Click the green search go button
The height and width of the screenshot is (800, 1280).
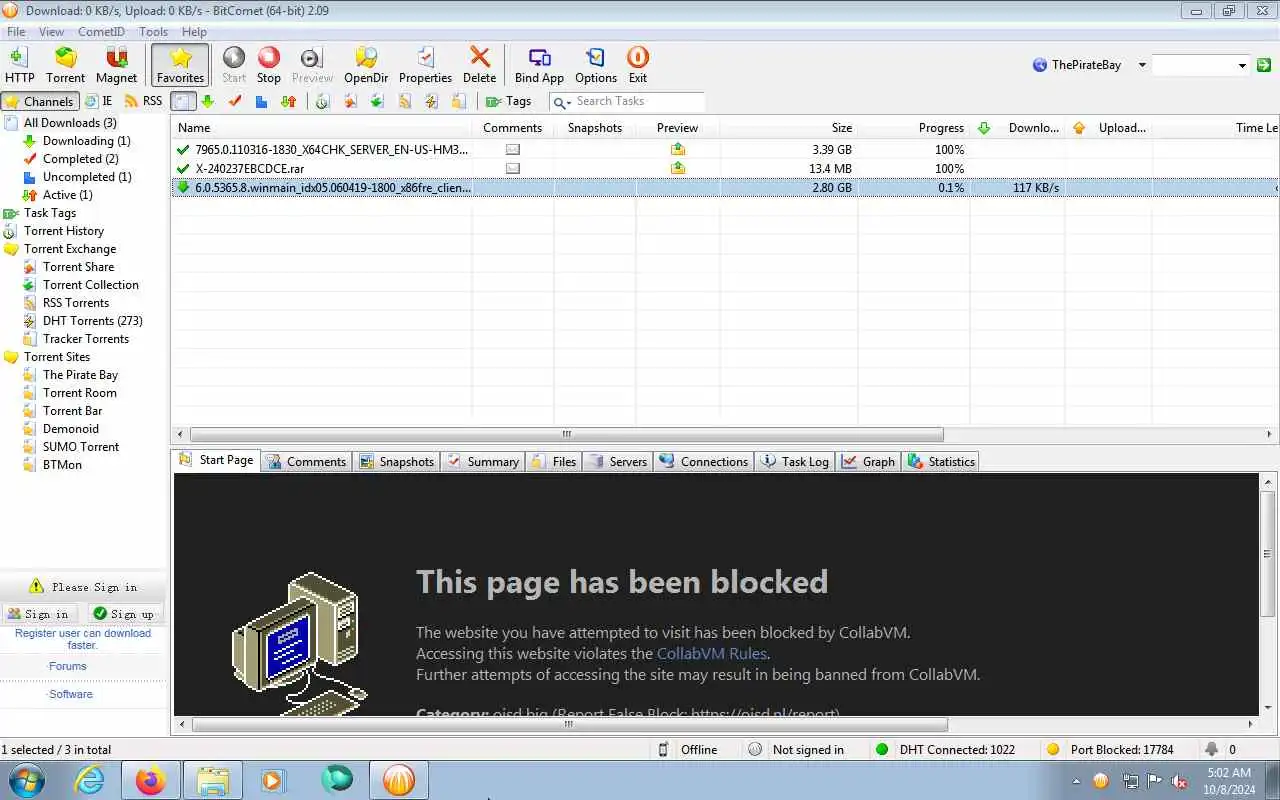(x=1264, y=65)
